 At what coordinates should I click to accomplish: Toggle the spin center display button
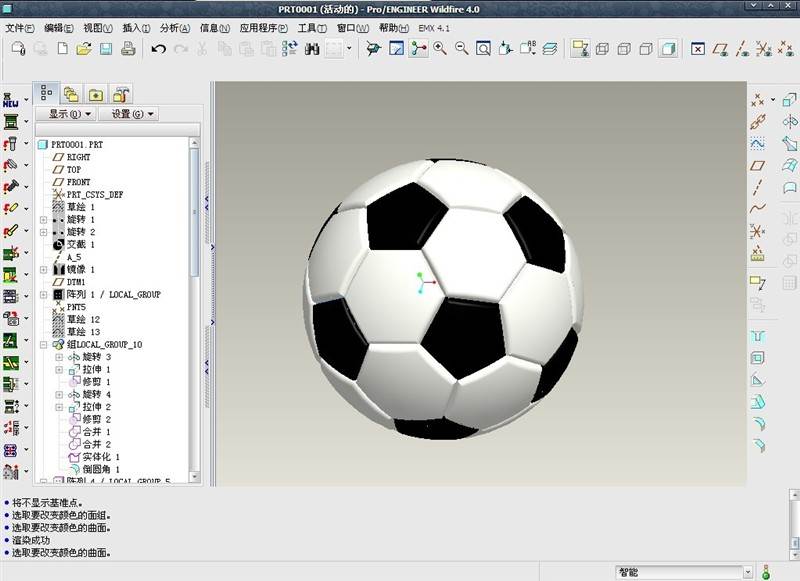[x=417, y=48]
